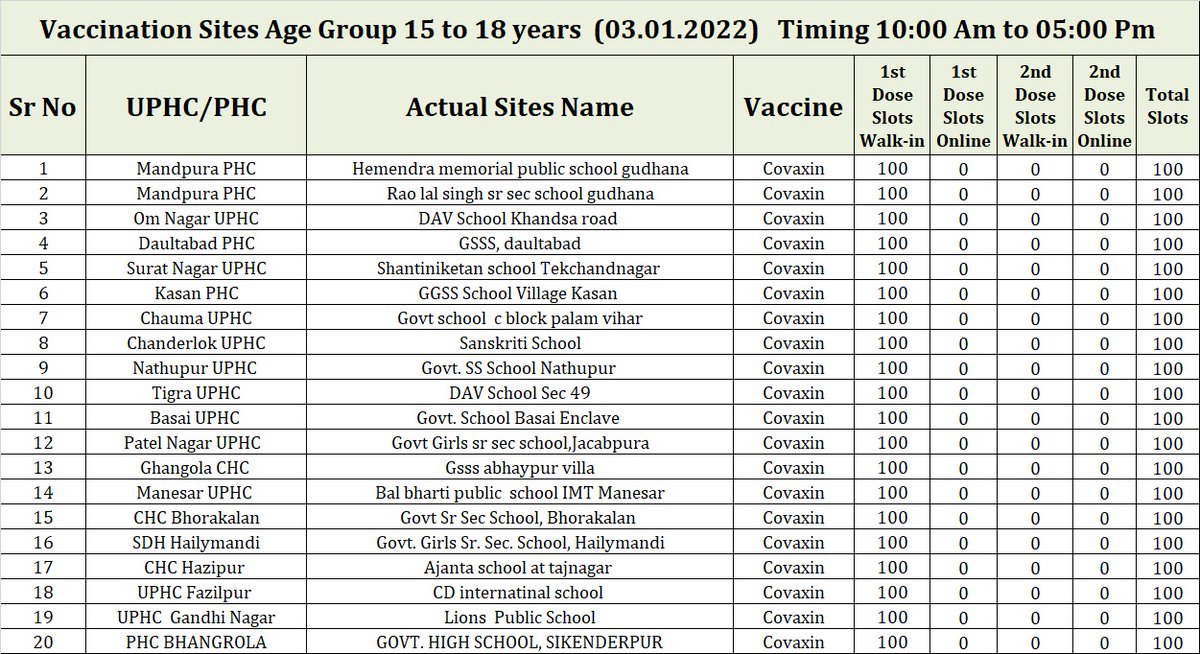Click 'CD internatinal school' cell
Image resolution: width=1200 pixels, height=654 pixels.
pos(520,594)
